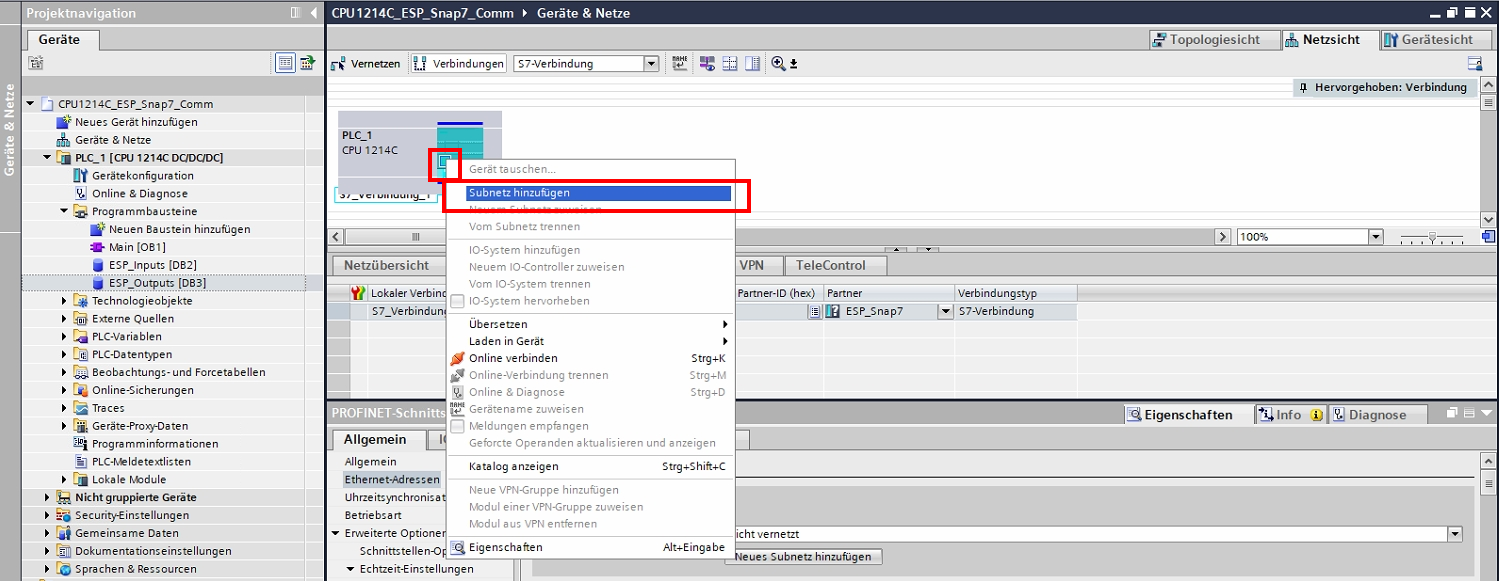Open the Info tab in the inspector
Image resolution: width=1499 pixels, height=581 pixels.
coord(1289,415)
